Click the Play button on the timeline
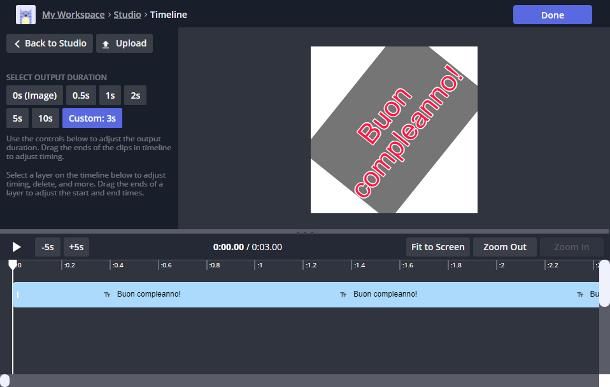 coord(16,247)
